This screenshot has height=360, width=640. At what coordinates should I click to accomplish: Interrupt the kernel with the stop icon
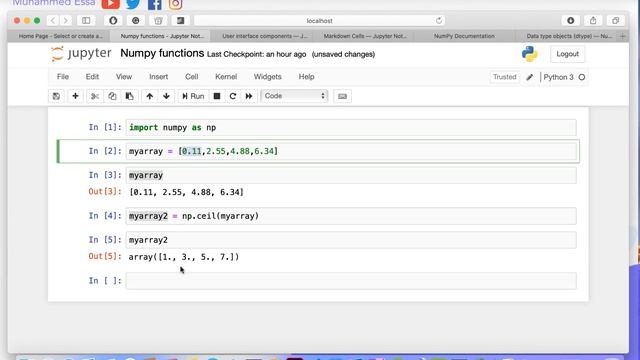pos(217,96)
